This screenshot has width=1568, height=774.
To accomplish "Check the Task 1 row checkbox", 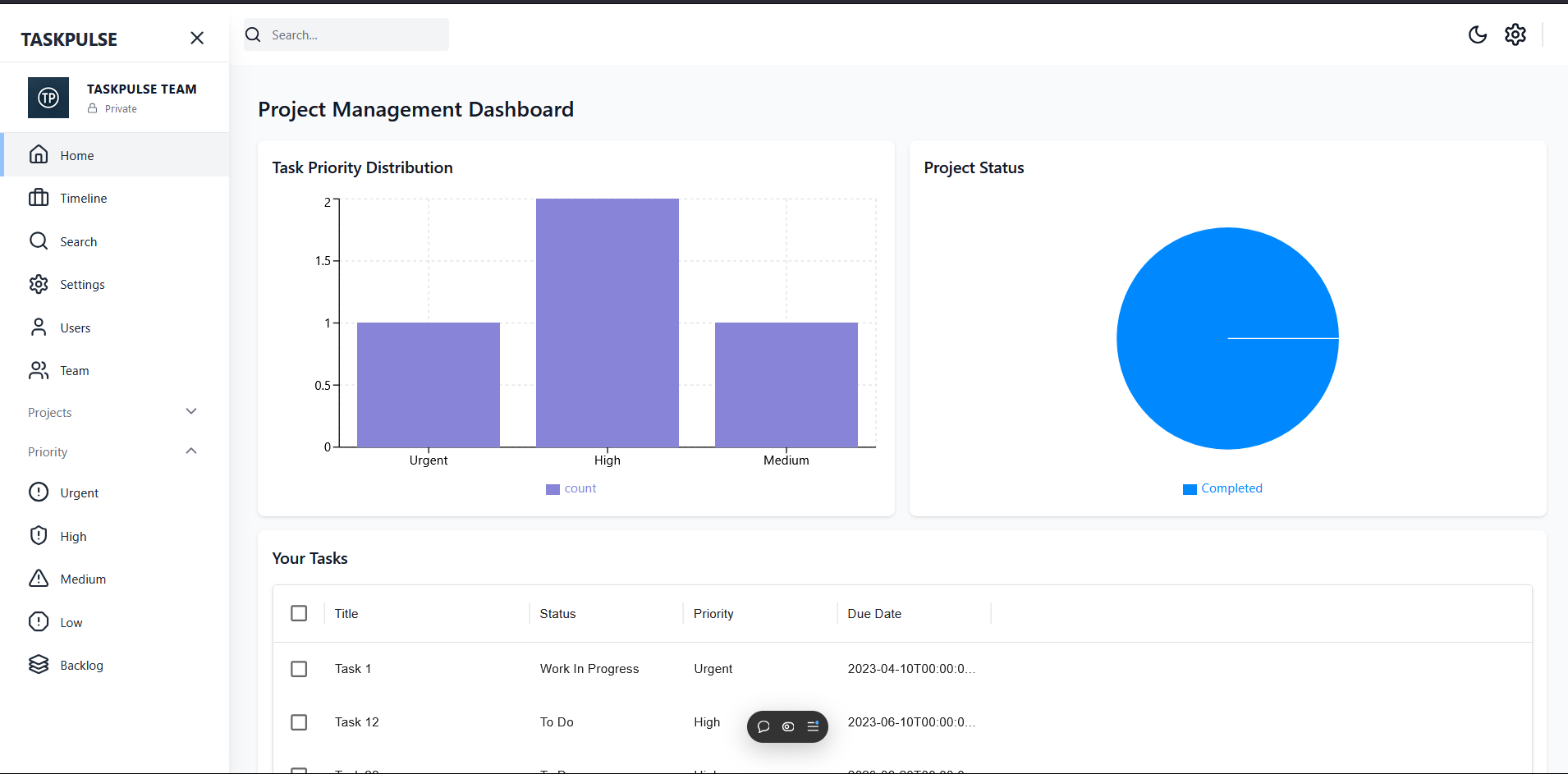I will 299,668.
